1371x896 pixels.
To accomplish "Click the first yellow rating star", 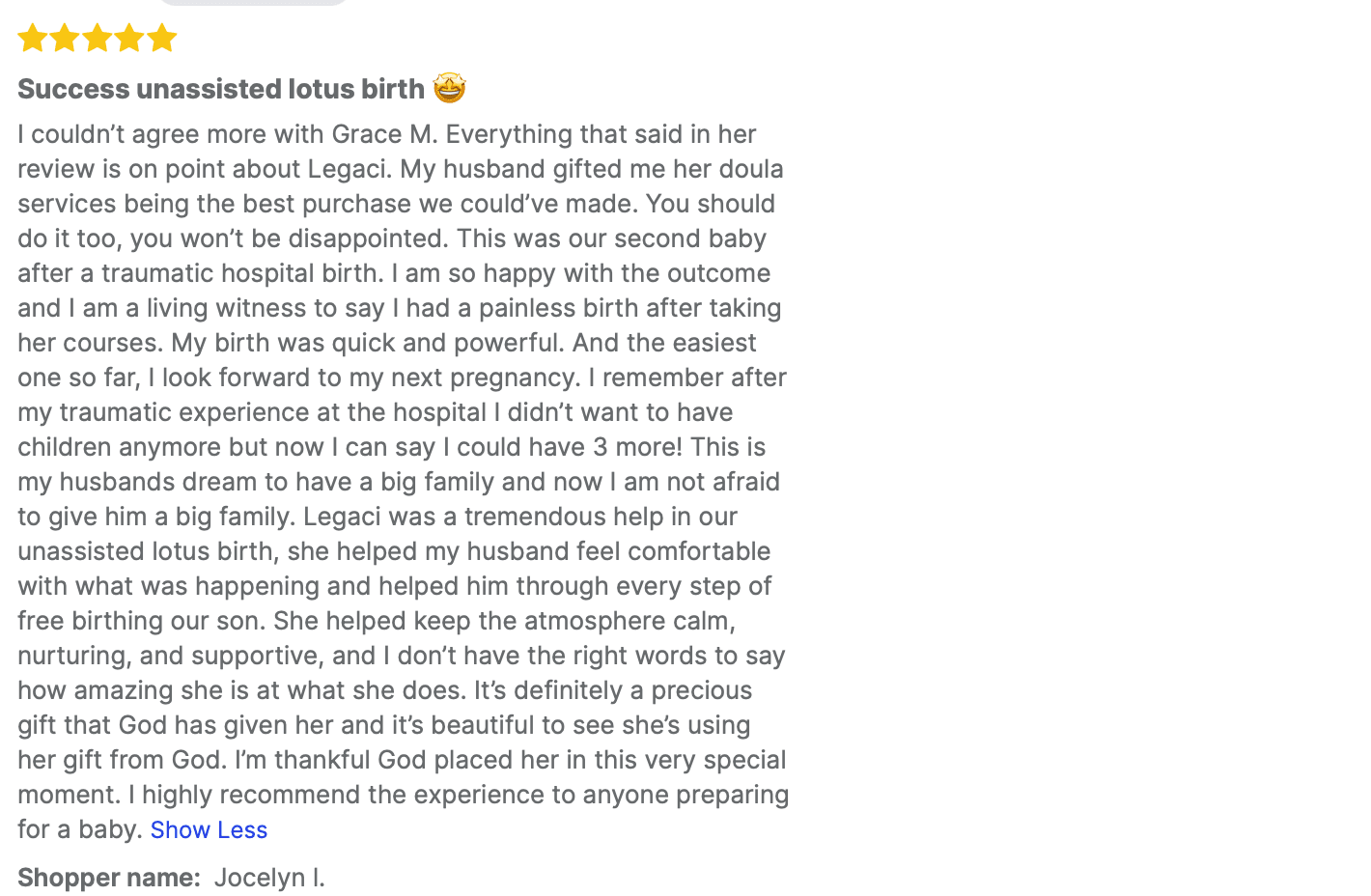I will (x=33, y=39).
